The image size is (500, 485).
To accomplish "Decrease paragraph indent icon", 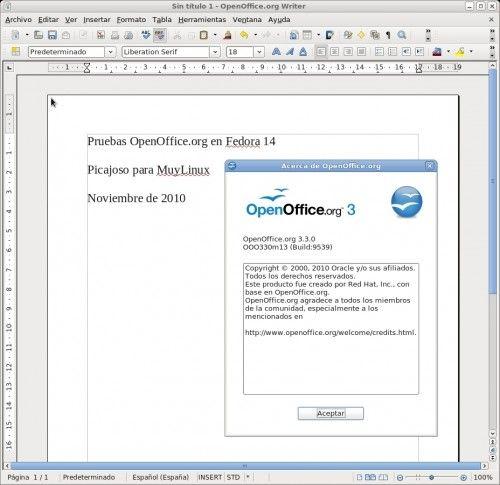I will 406,52.
